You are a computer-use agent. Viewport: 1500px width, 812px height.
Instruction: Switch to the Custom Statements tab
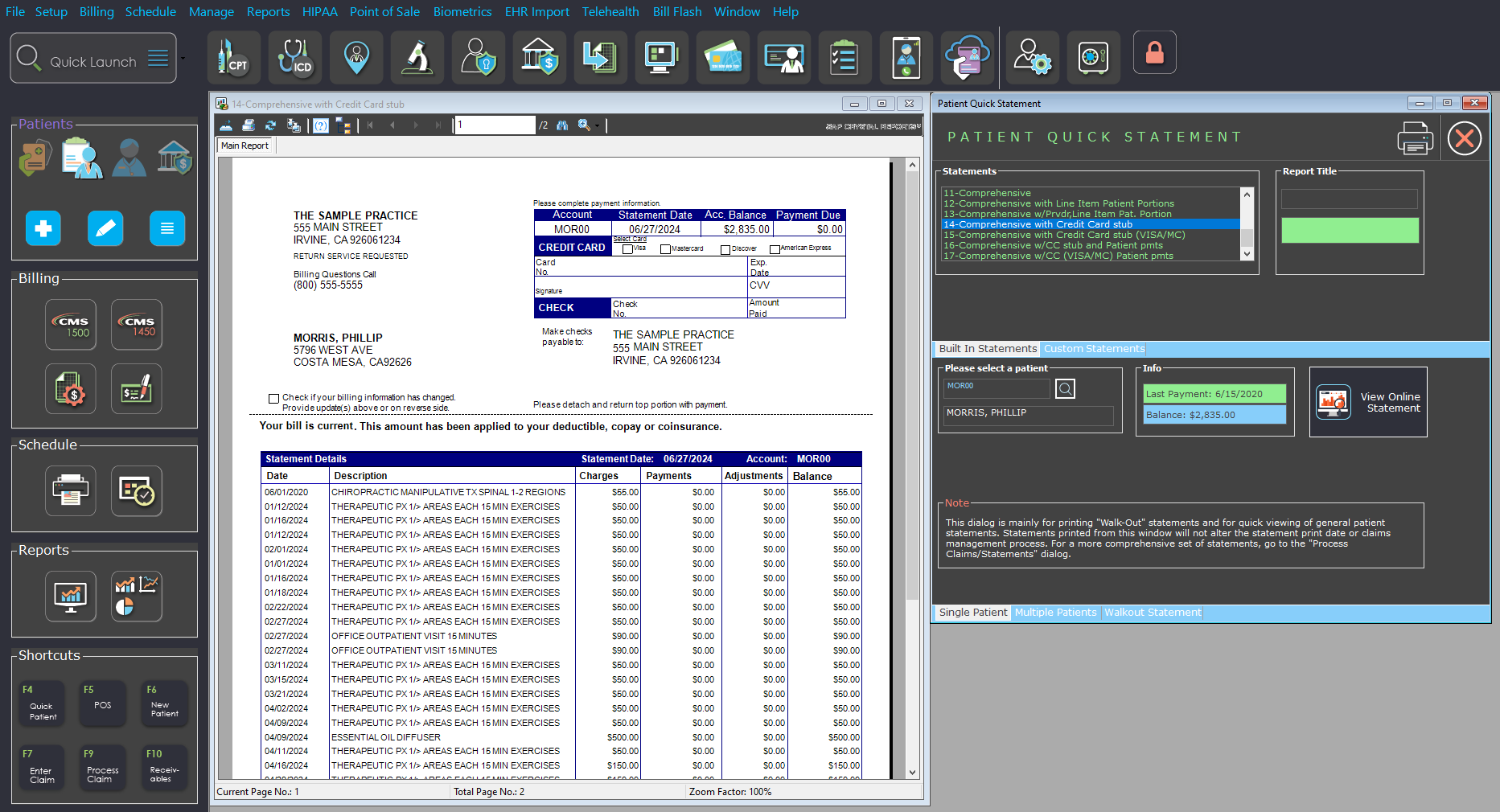(x=1093, y=349)
